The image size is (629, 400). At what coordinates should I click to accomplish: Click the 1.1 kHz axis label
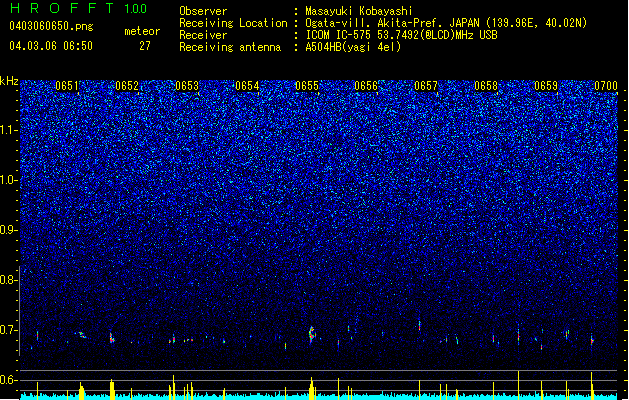click(x=9, y=131)
